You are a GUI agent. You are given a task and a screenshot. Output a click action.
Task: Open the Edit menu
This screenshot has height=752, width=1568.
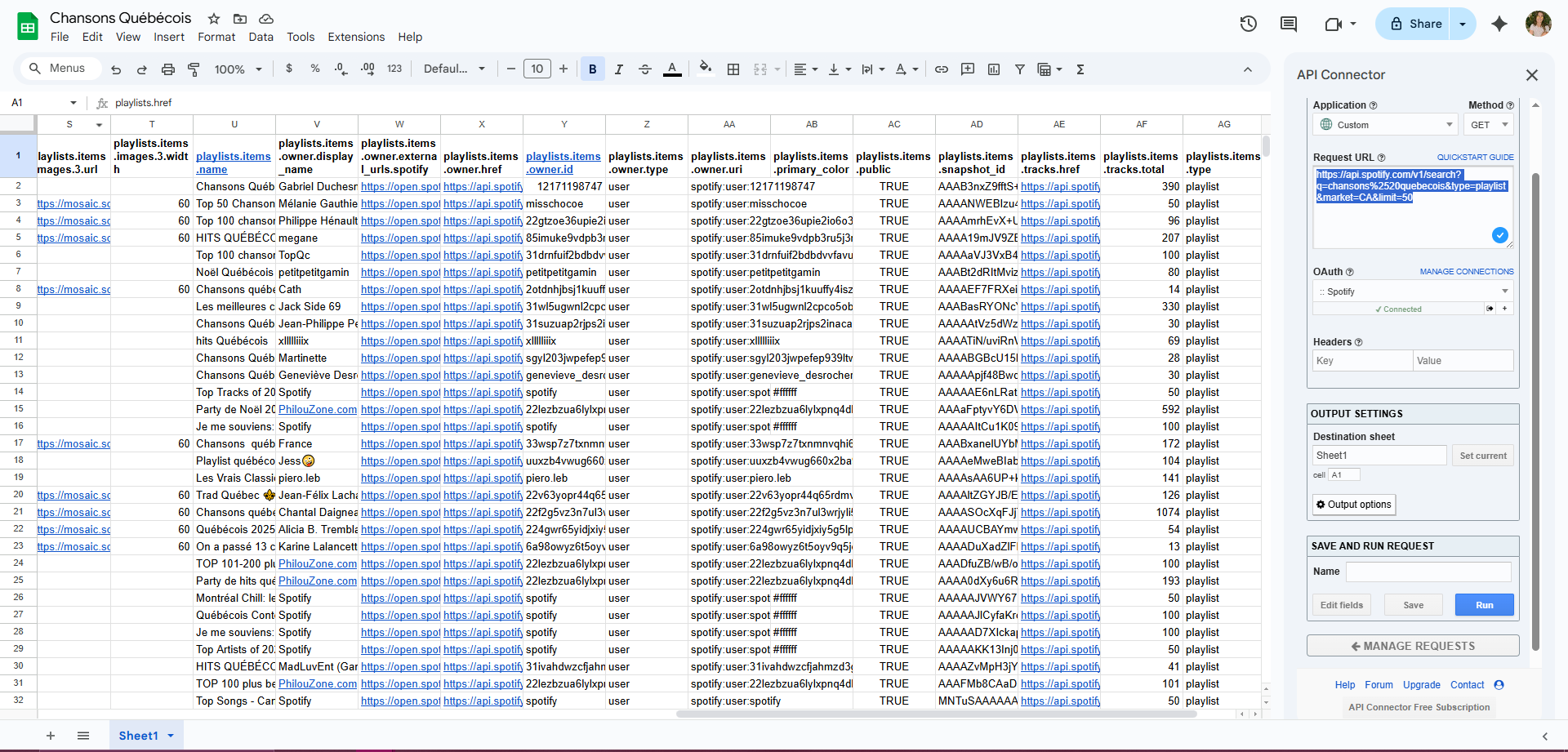(x=92, y=37)
